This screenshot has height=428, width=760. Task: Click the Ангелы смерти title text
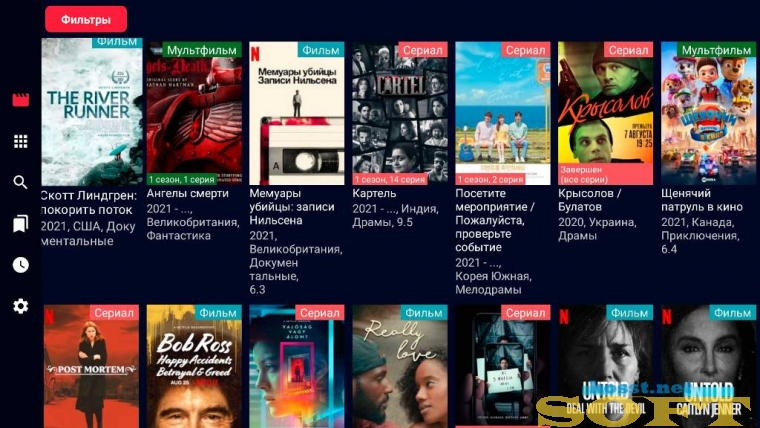click(x=188, y=193)
